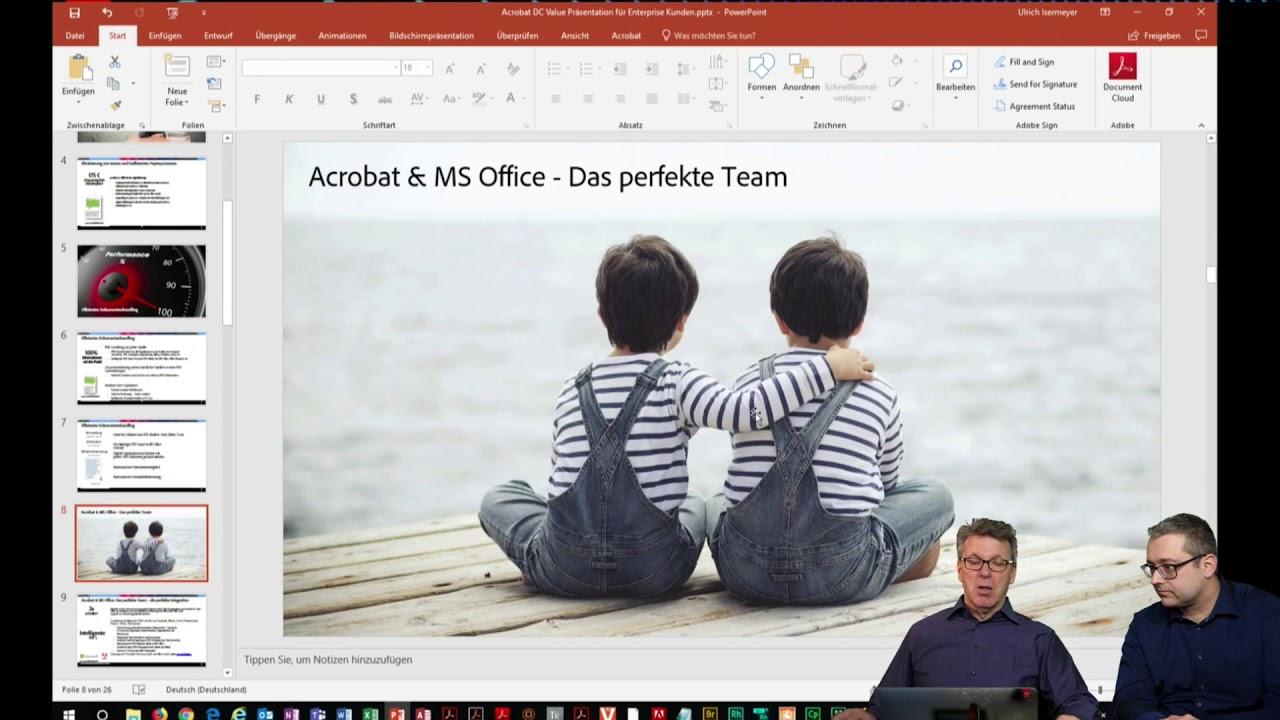
Task: Open the Ansicht tab
Action: coord(575,35)
